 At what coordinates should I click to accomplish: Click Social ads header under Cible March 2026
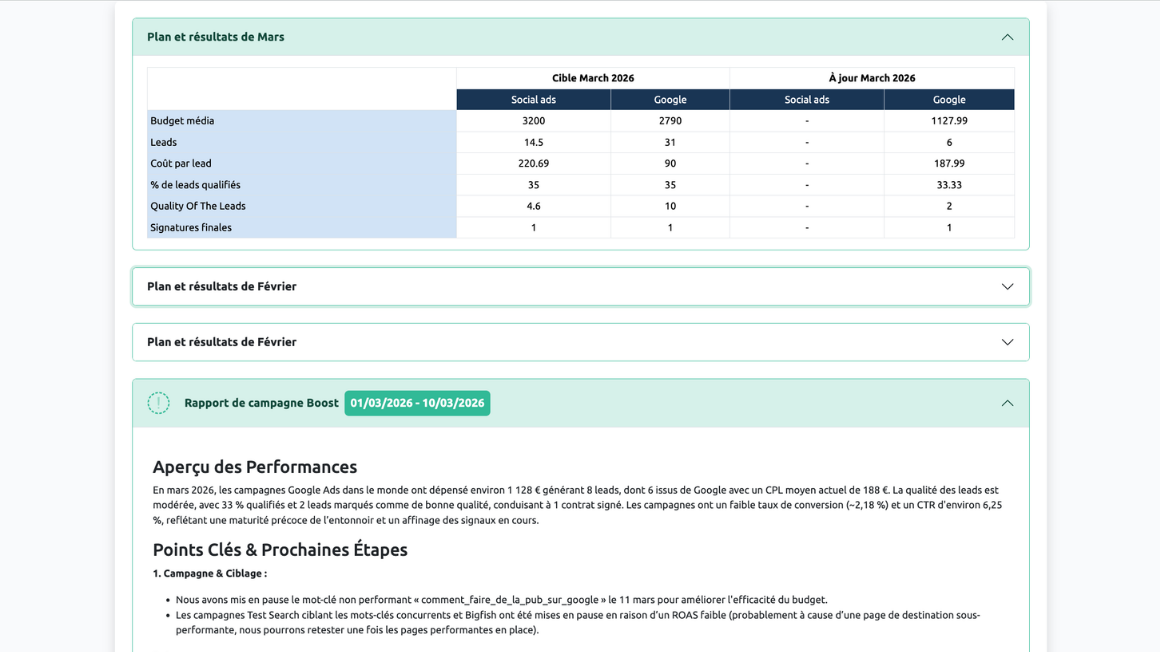point(533,100)
